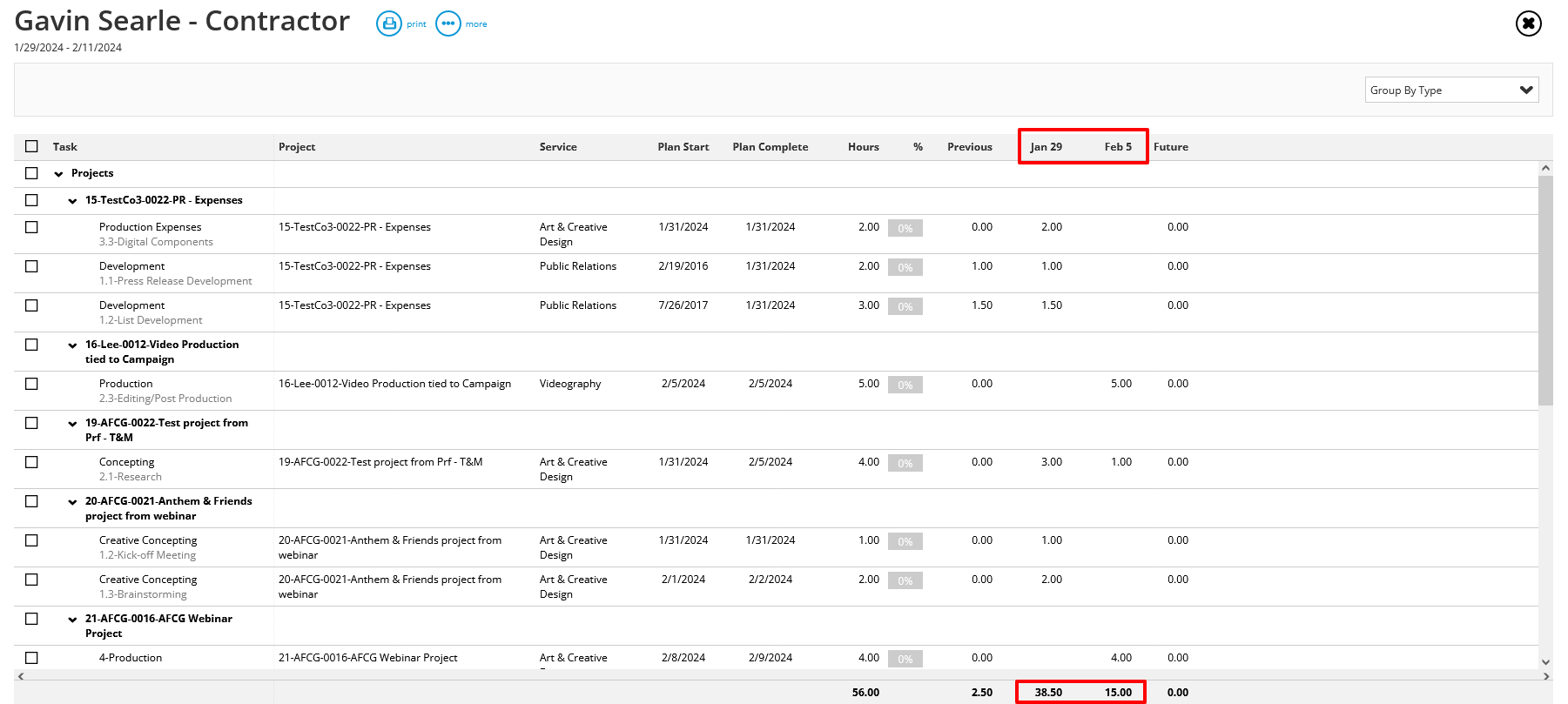
Task: Click the vertical scrollbar up arrow
Action: (x=1545, y=168)
